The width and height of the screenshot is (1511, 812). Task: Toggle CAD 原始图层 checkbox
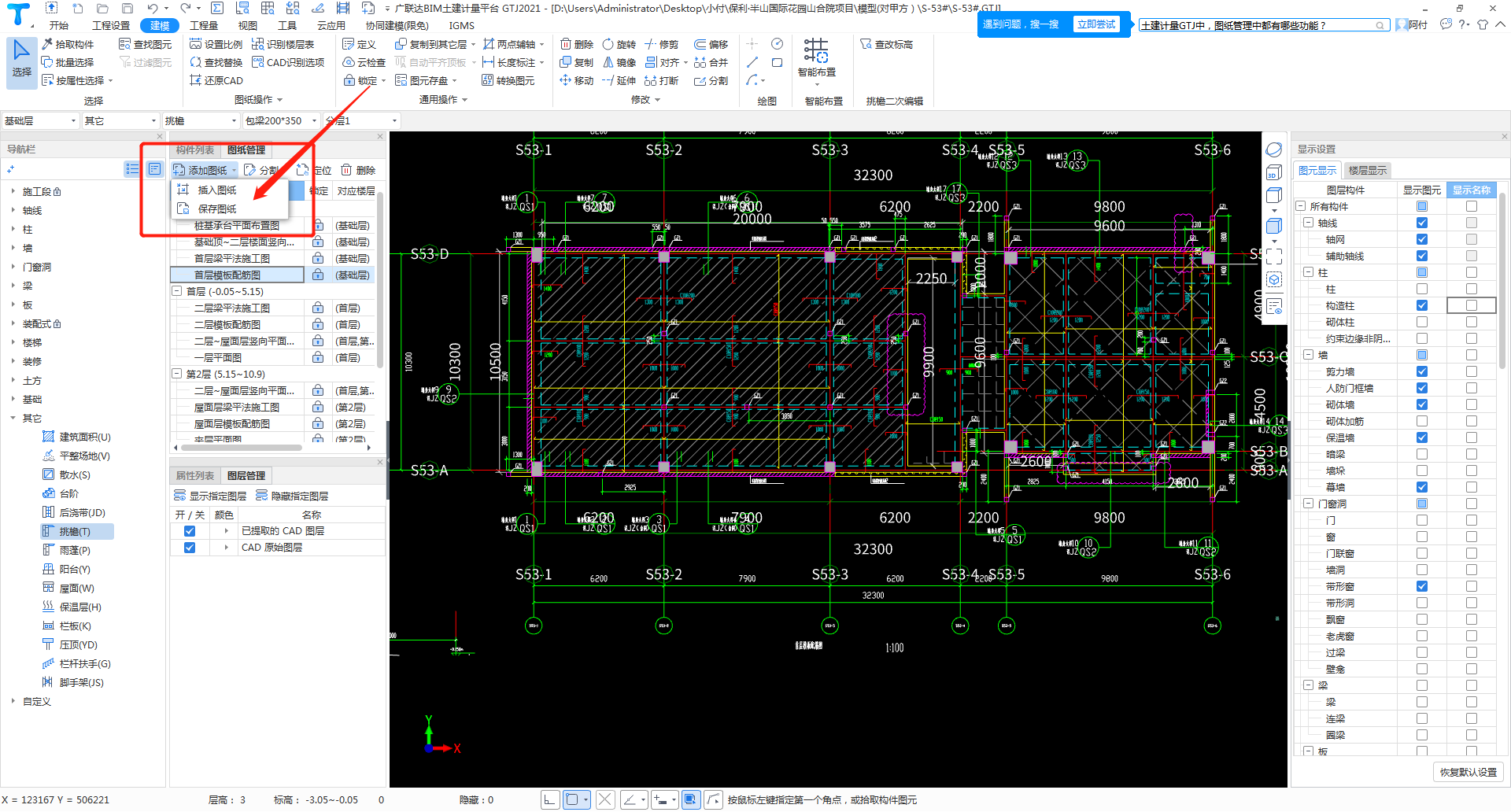pyautogui.click(x=190, y=548)
